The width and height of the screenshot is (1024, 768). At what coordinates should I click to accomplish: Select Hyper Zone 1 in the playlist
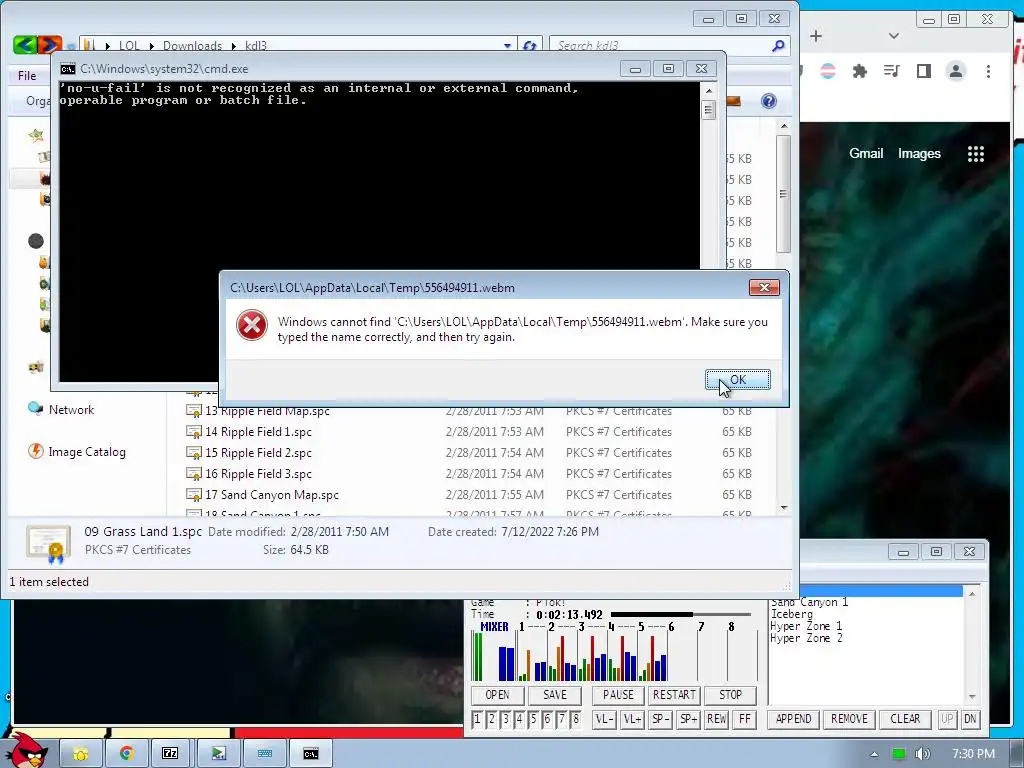(806, 626)
